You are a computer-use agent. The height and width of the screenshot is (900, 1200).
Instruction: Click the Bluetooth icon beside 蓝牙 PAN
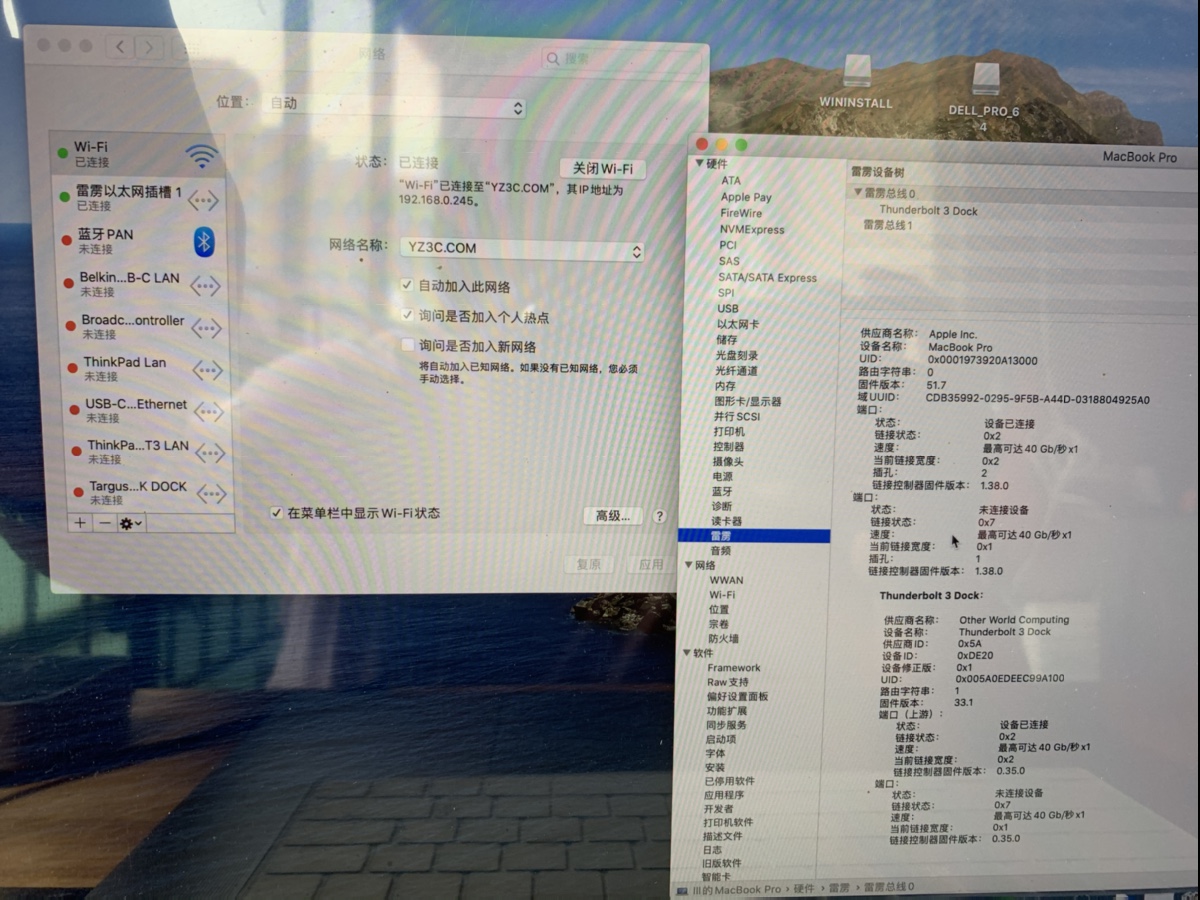tap(204, 240)
